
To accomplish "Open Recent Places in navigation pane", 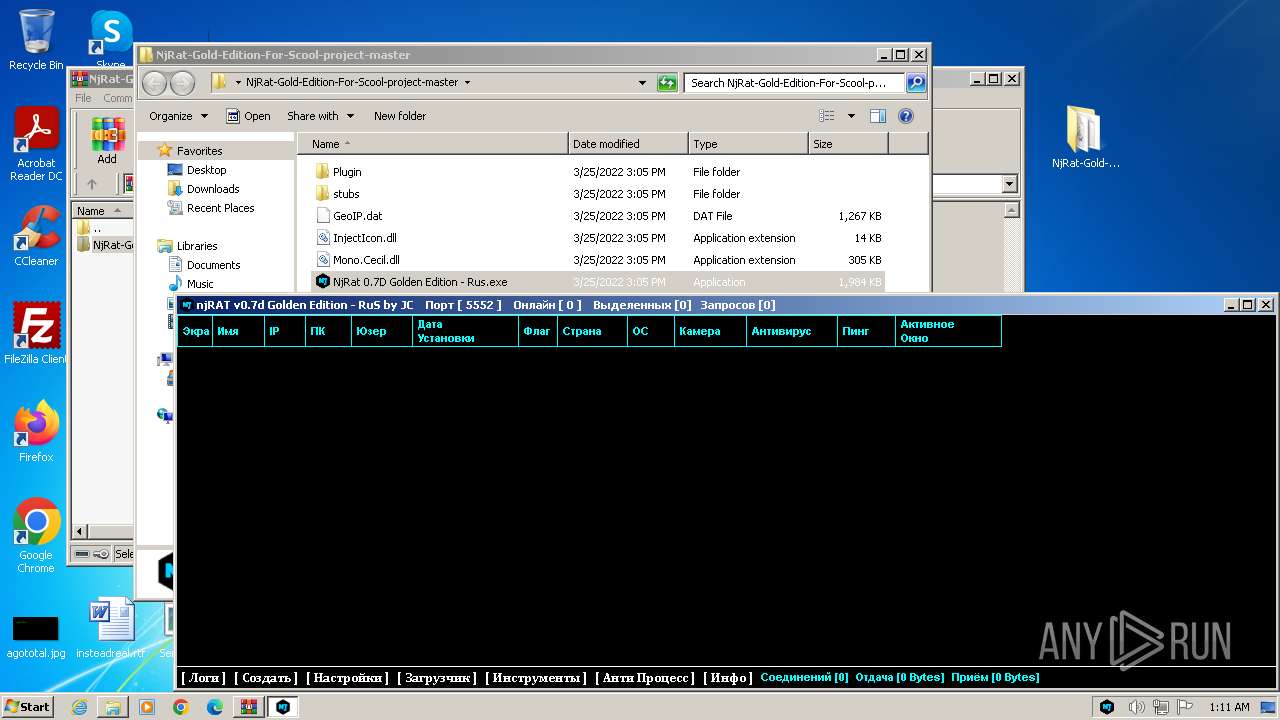I will point(220,208).
